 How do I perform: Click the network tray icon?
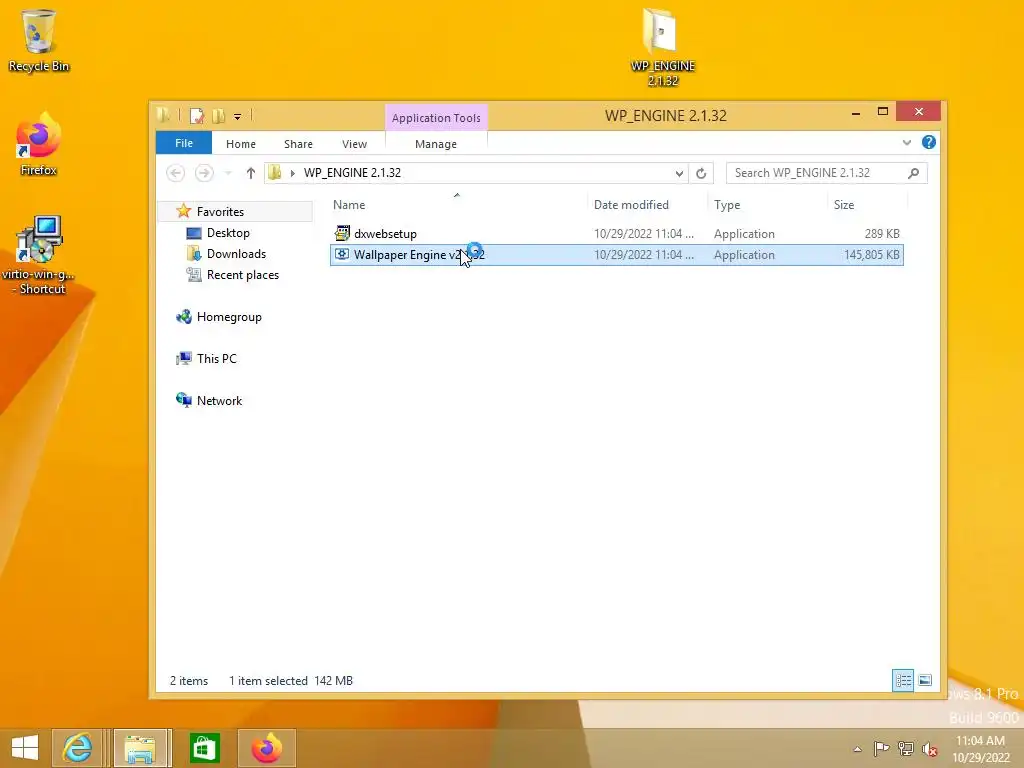coord(906,749)
